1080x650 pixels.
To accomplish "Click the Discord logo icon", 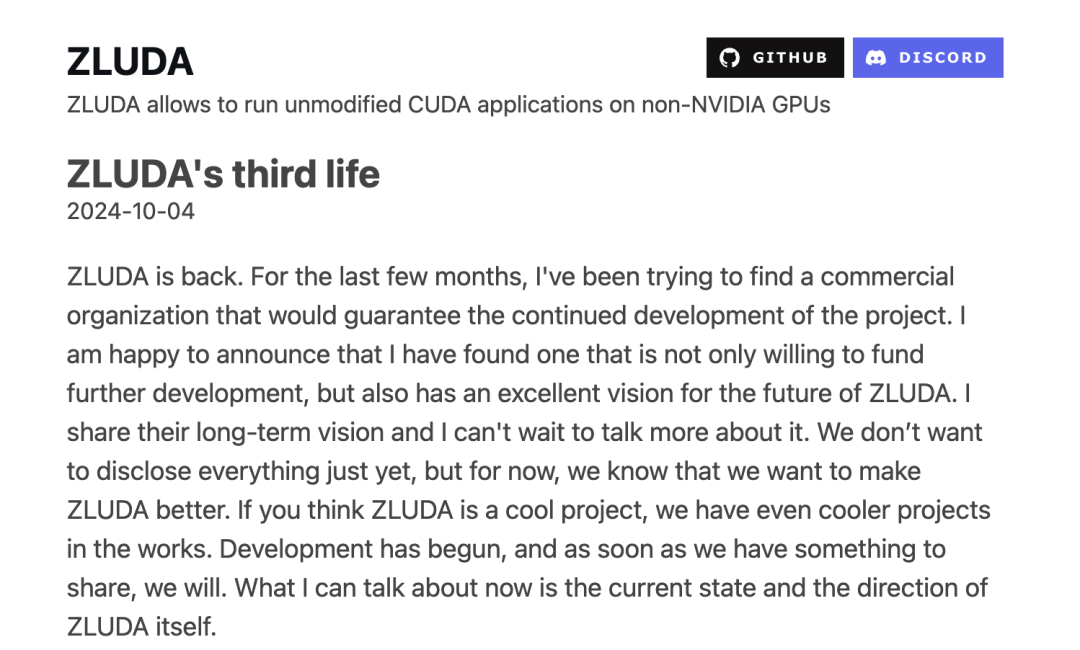I will [876, 58].
